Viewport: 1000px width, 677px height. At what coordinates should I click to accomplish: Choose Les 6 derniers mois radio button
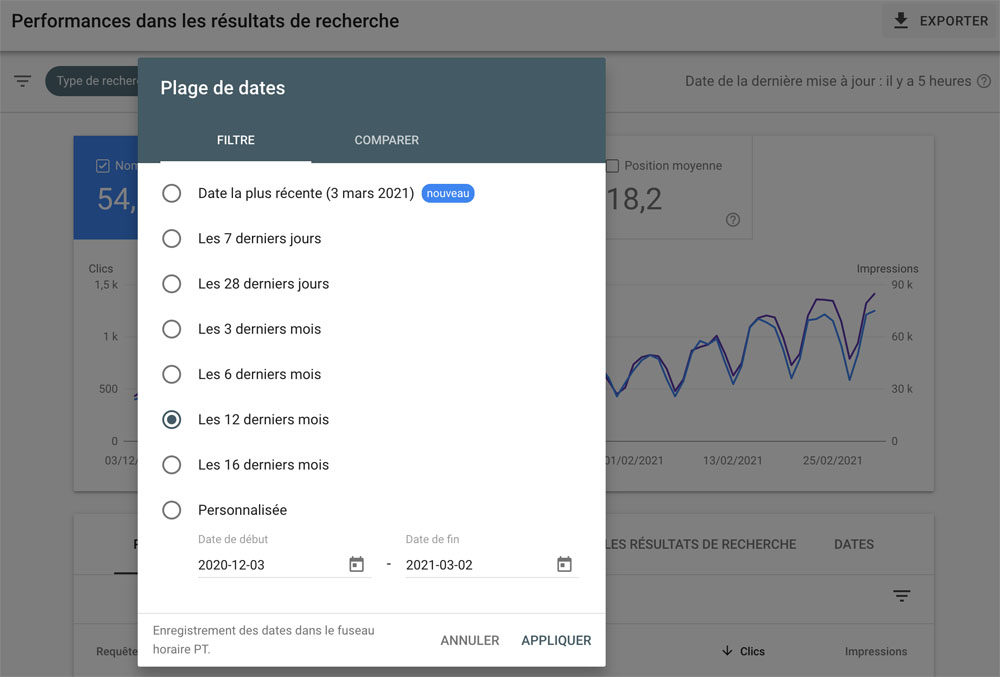172,374
